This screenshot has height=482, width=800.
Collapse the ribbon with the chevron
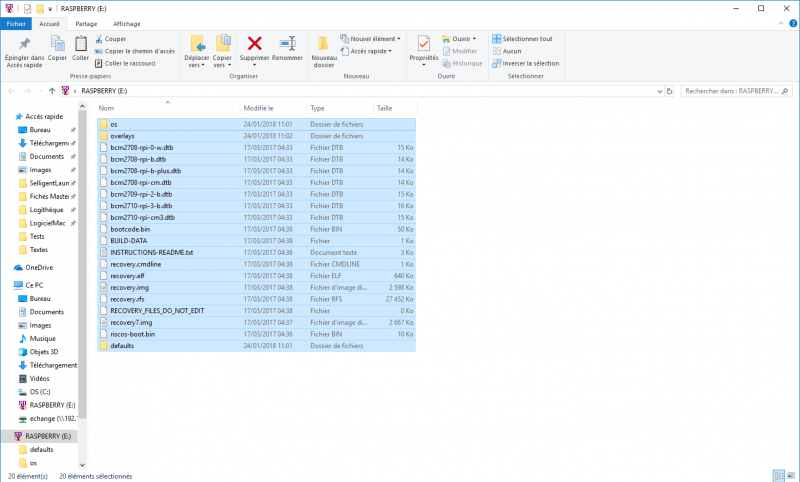pyautogui.click(x=781, y=23)
